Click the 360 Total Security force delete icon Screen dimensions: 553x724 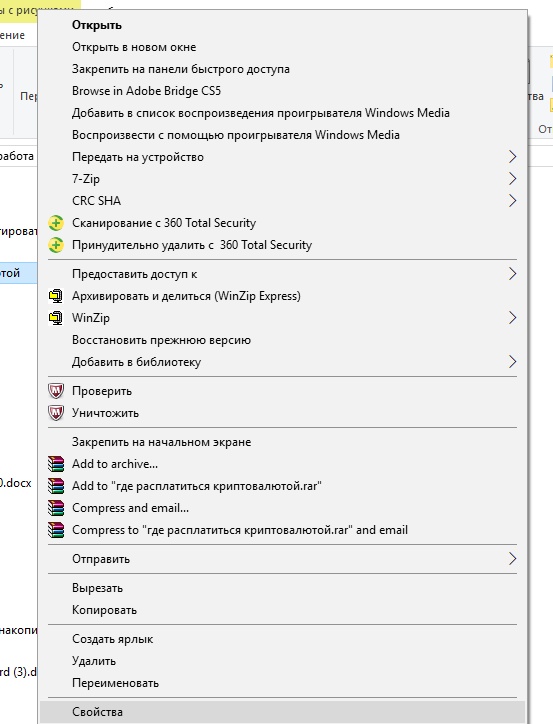[x=56, y=245]
